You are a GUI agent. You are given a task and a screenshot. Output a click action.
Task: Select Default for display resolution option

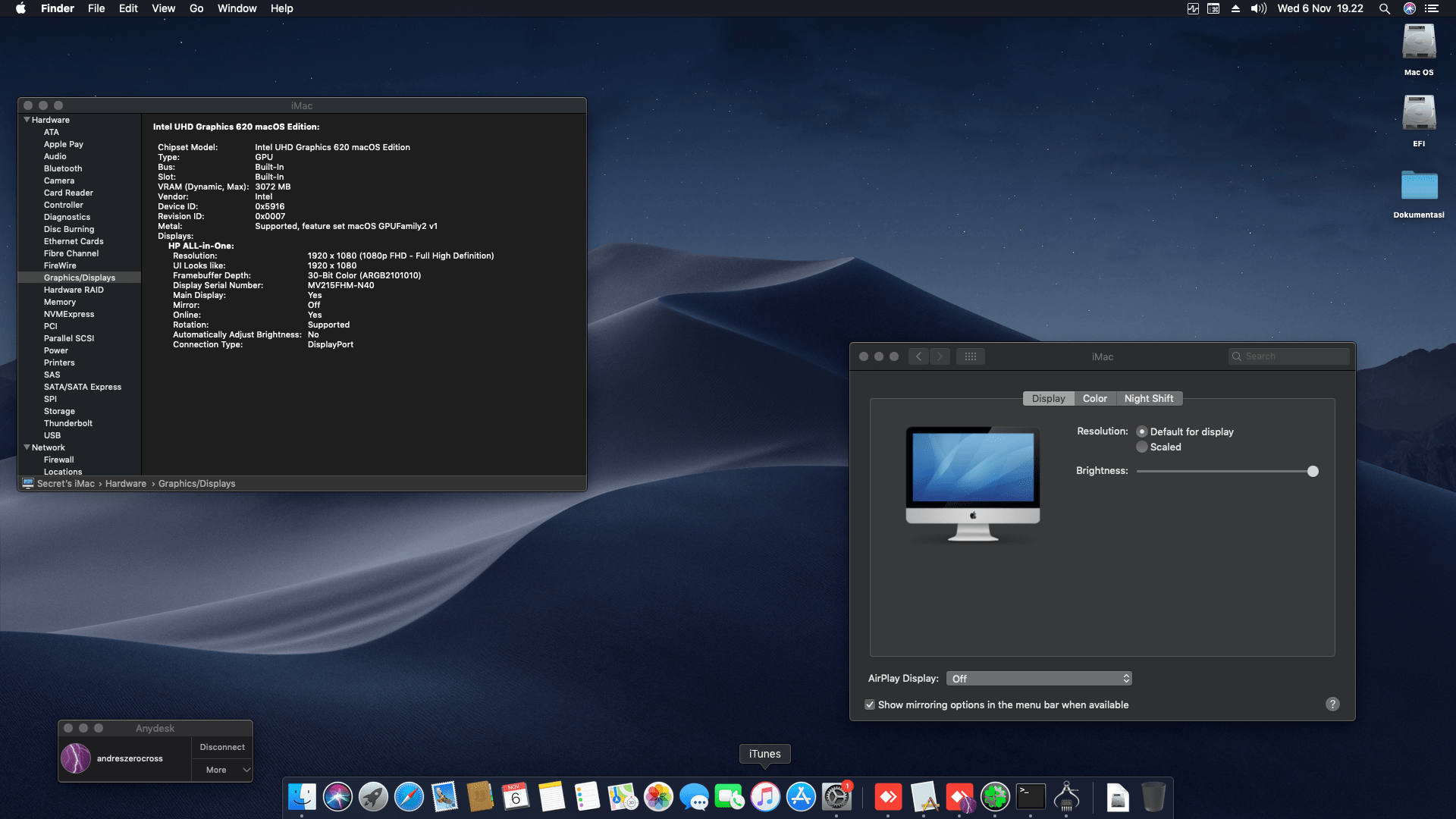[x=1143, y=431]
